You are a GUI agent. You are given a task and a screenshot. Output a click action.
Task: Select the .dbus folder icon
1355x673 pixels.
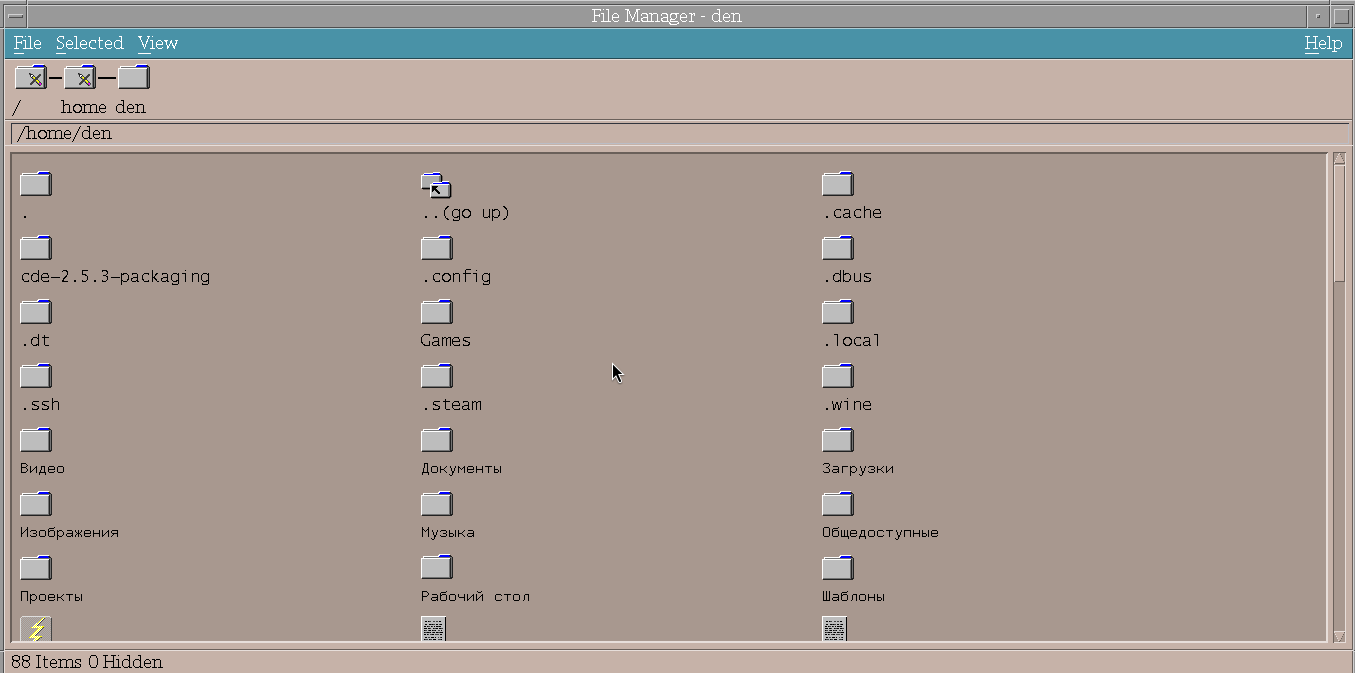pyautogui.click(x=838, y=248)
